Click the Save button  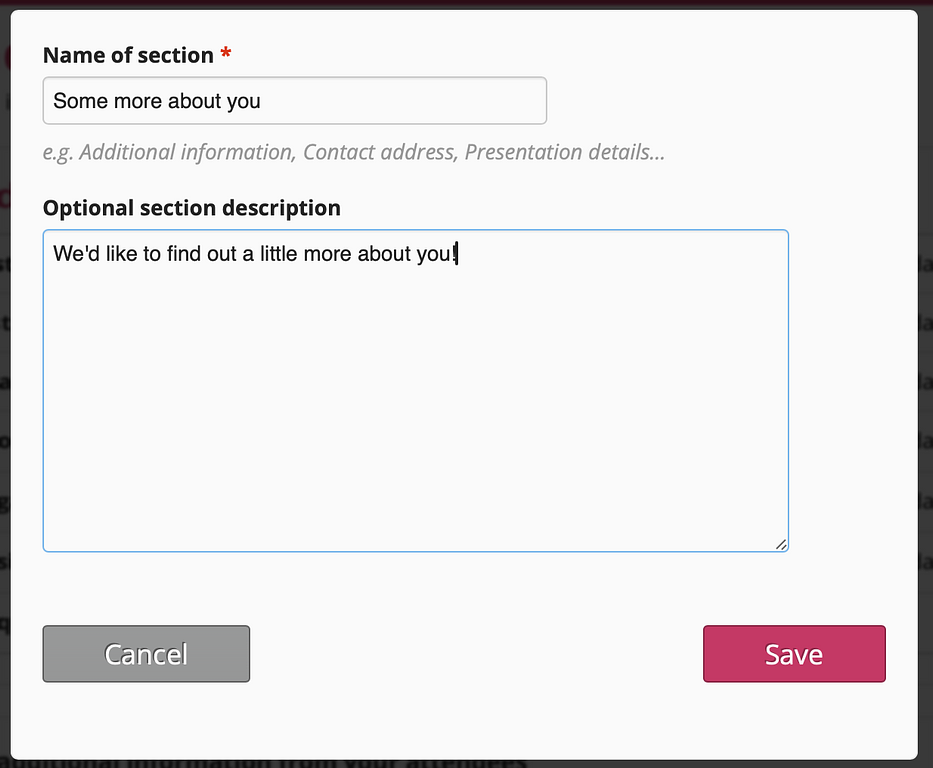(794, 654)
